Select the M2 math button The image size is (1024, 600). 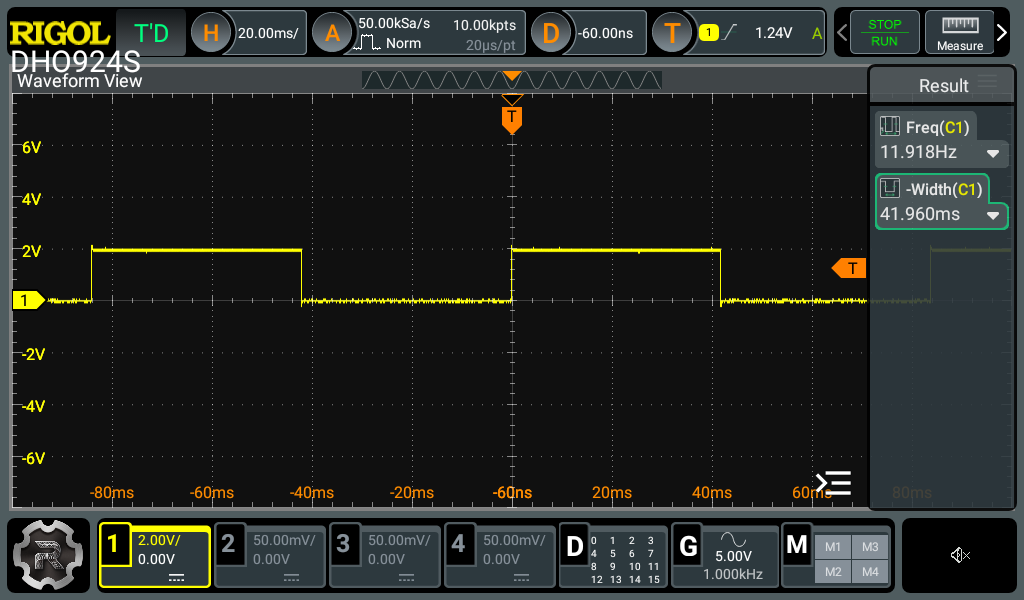coord(833,572)
